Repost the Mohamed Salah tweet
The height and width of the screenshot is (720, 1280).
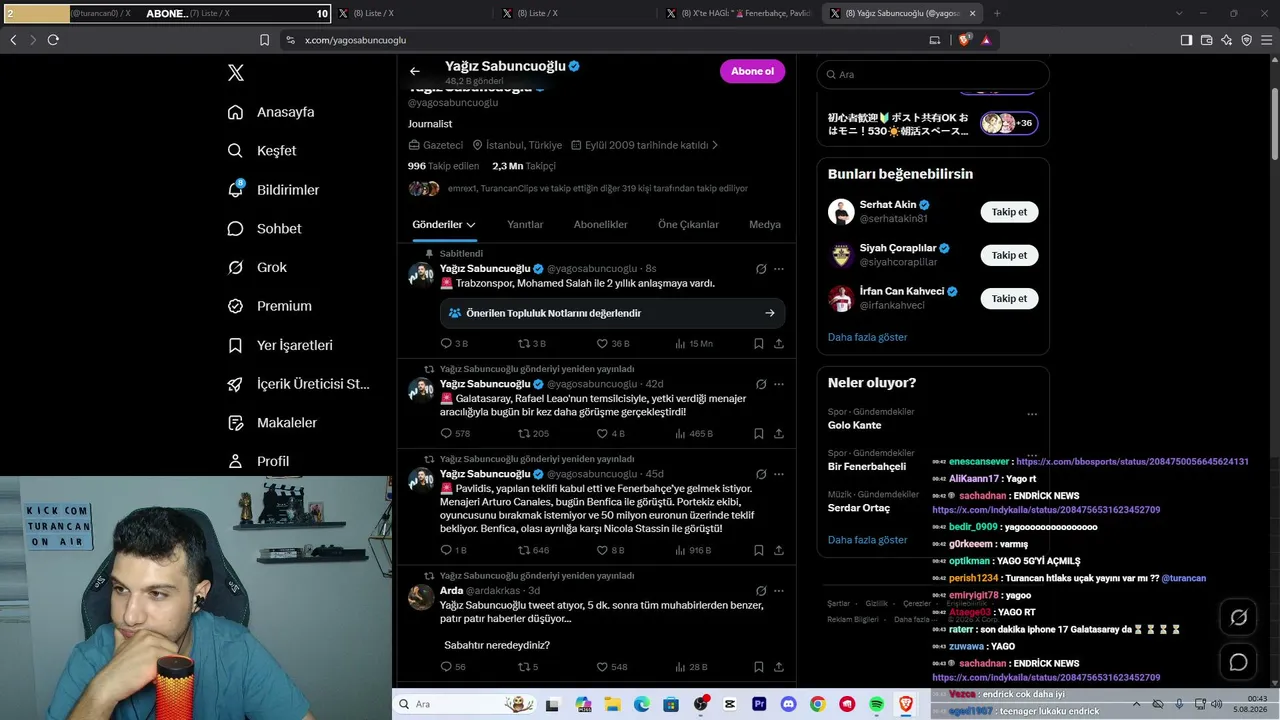(524, 343)
